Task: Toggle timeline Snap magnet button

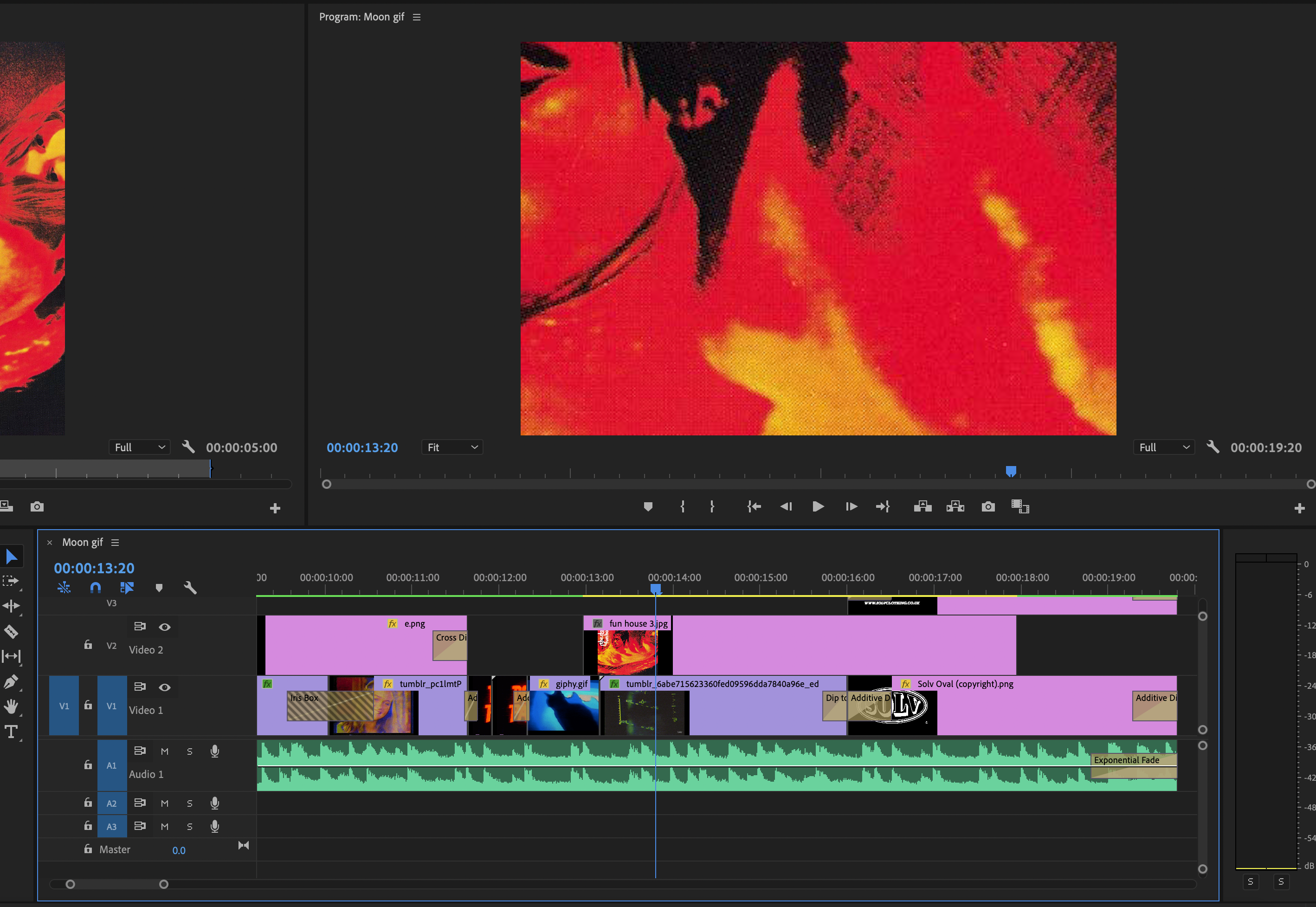Action: (96, 588)
